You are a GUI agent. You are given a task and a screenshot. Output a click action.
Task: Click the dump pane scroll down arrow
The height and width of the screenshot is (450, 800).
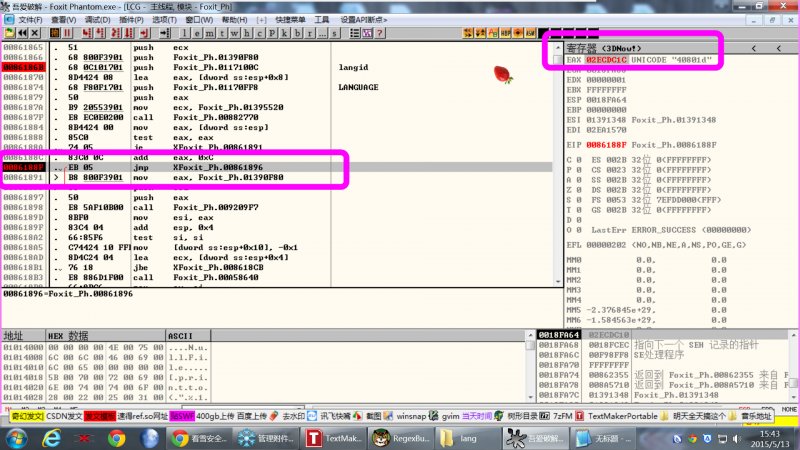click(x=530, y=397)
